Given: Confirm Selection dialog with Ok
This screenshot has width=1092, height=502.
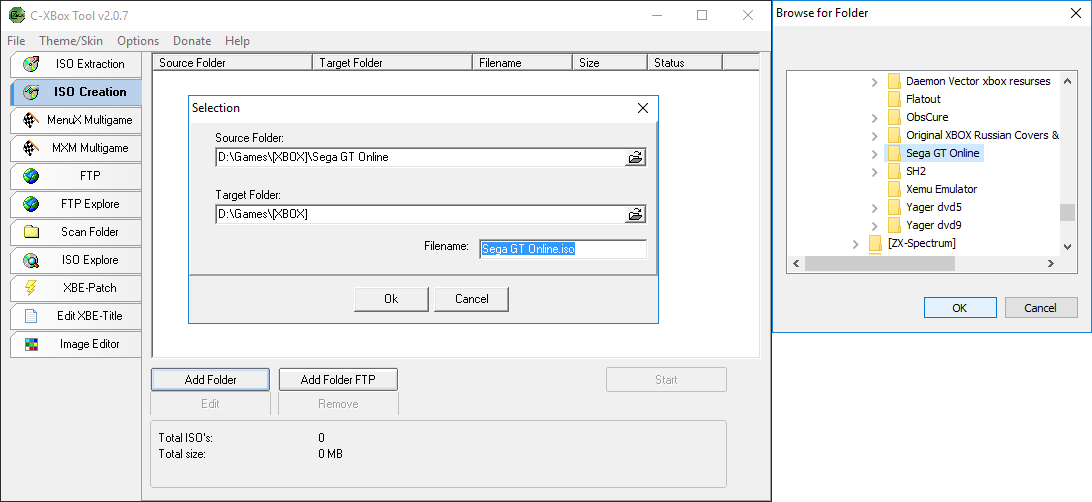Looking at the screenshot, I should click(391, 299).
